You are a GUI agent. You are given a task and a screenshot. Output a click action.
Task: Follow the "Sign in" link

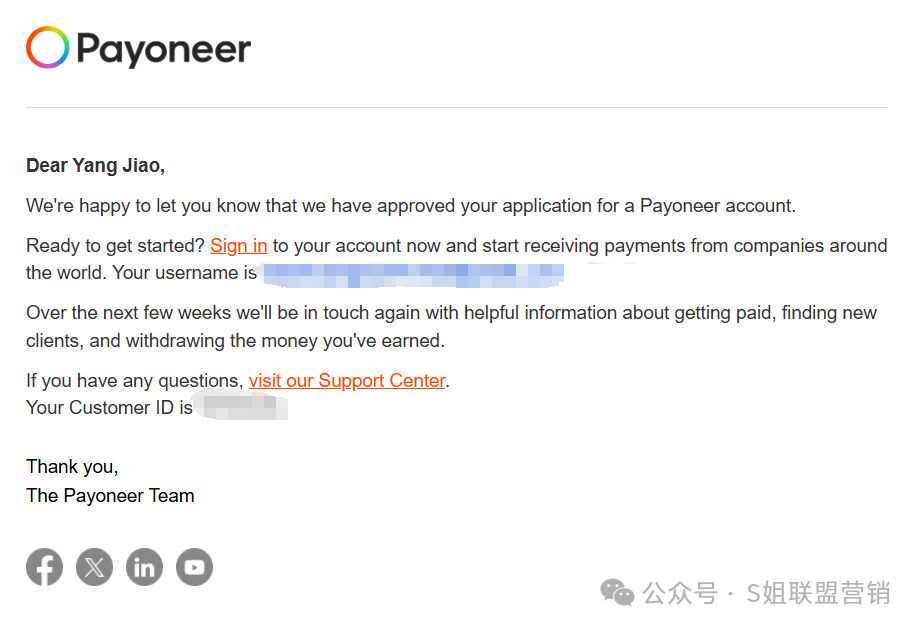pos(239,245)
